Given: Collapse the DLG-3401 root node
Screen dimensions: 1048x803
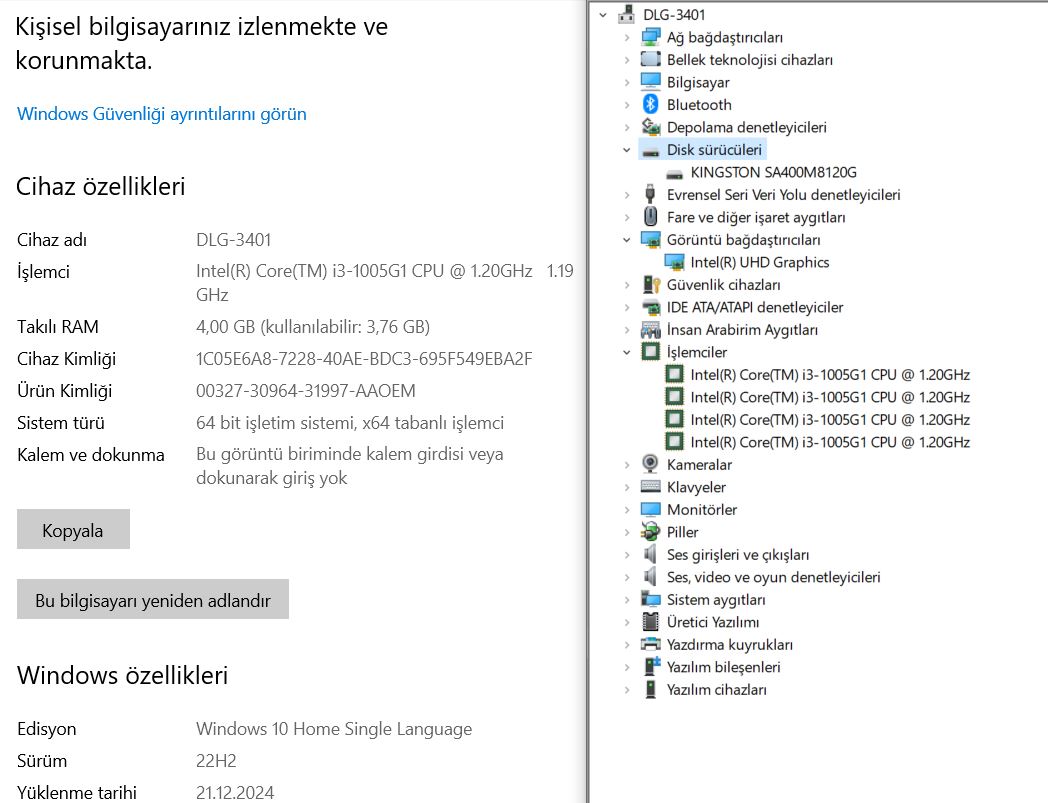Looking at the screenshot, I should pyautogui.click(x=603, y=14).
